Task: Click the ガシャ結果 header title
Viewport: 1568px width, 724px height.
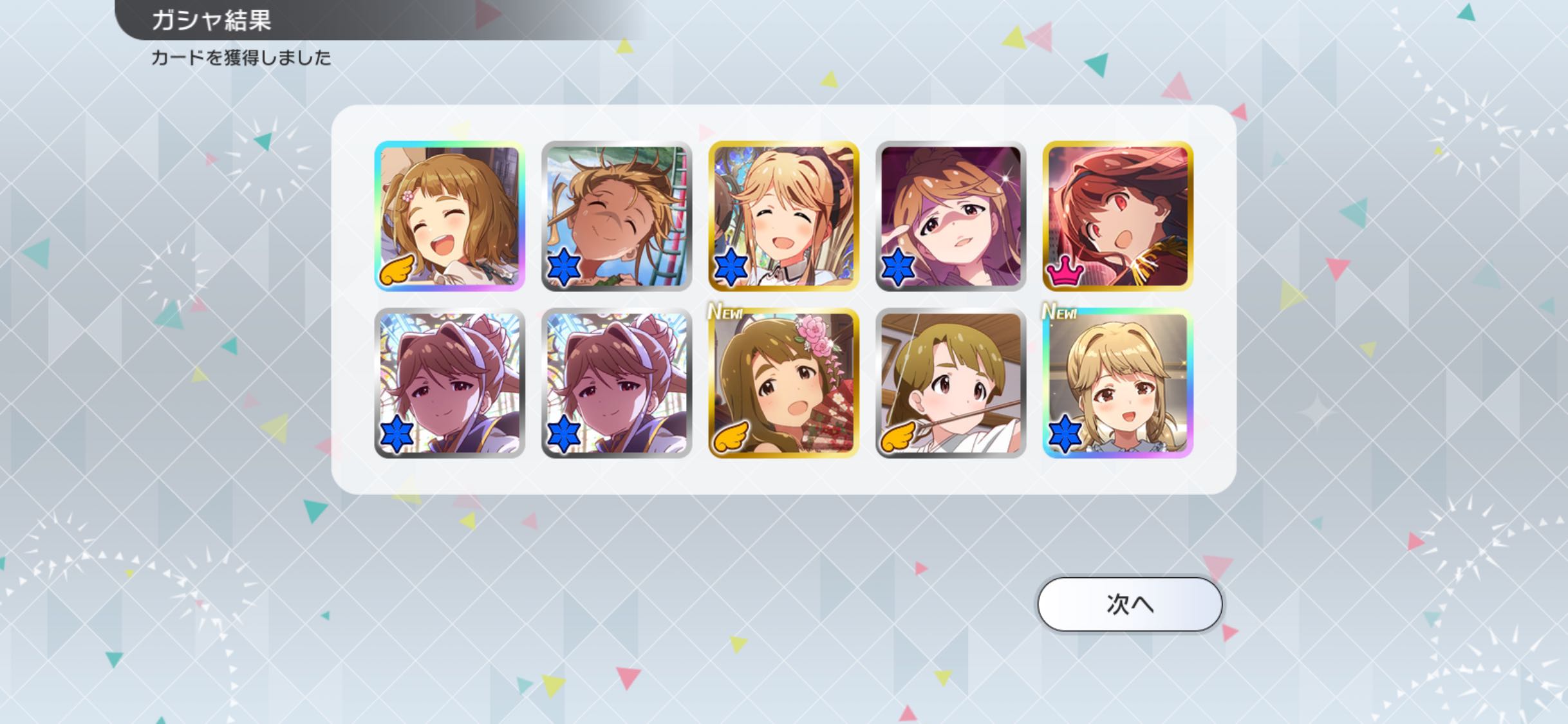Action: pyautogui.click(x=212, y=20)
